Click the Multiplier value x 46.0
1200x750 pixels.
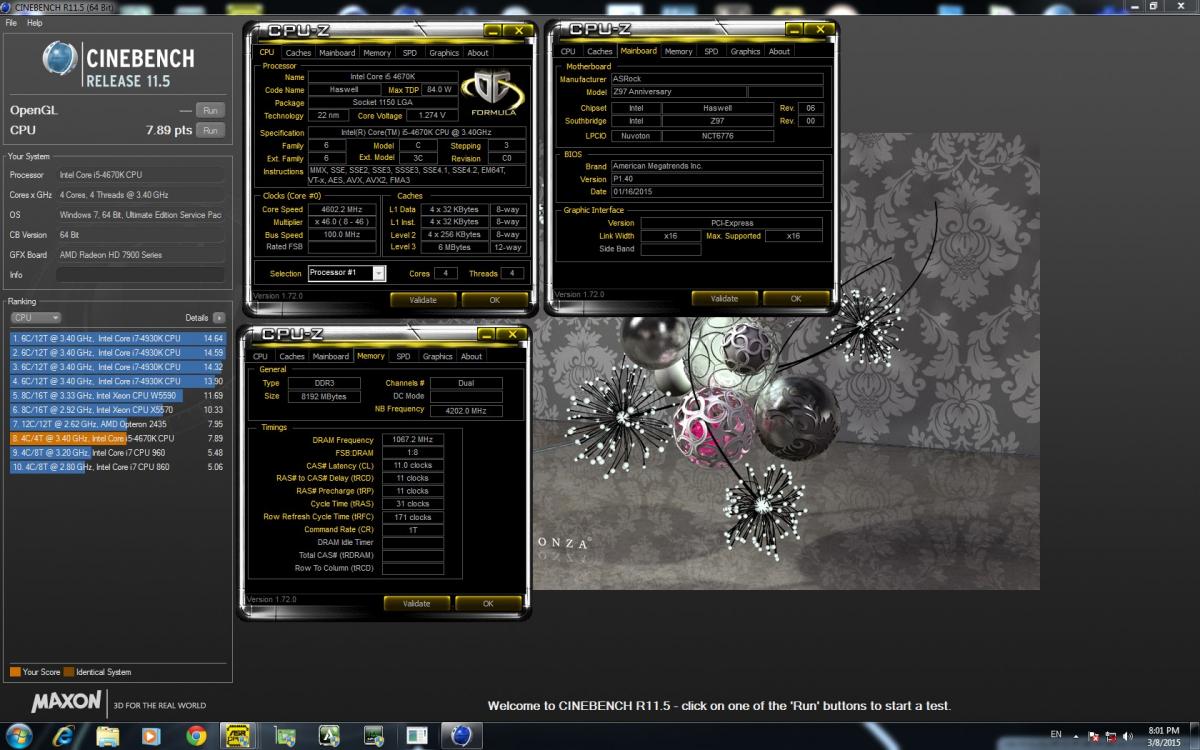coord(343,222)
